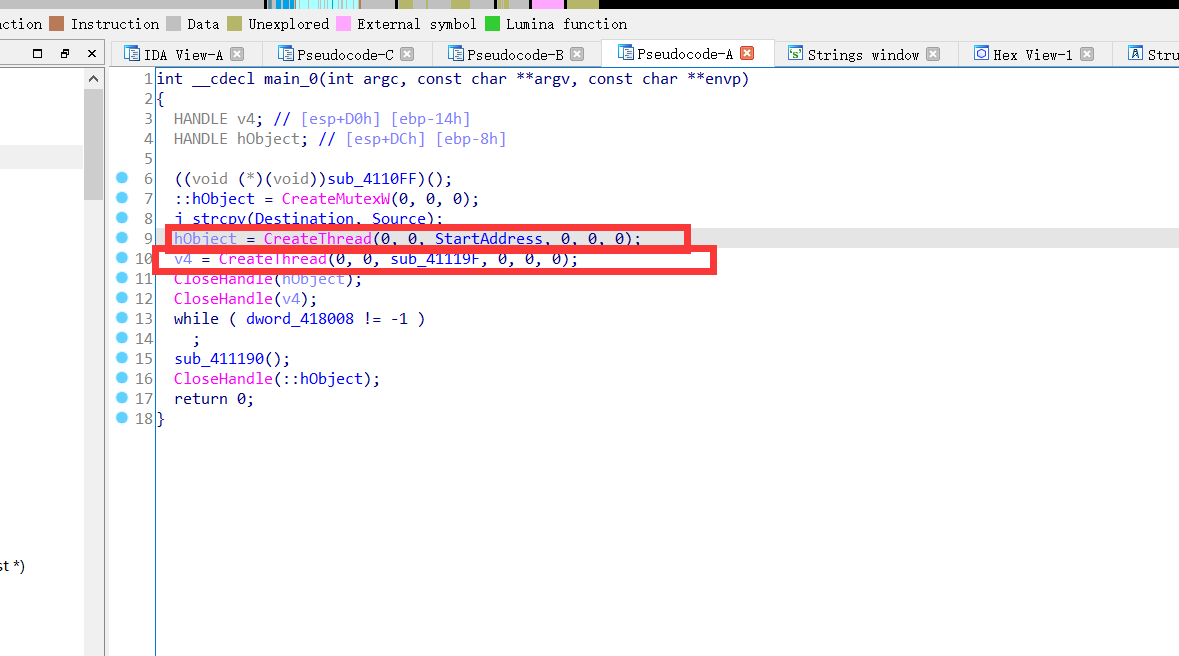Click the Strings window tab icon
Image resolution: width=1179 pixels, height=656 pixels.
pyautogui.click(x=795, y=54)
